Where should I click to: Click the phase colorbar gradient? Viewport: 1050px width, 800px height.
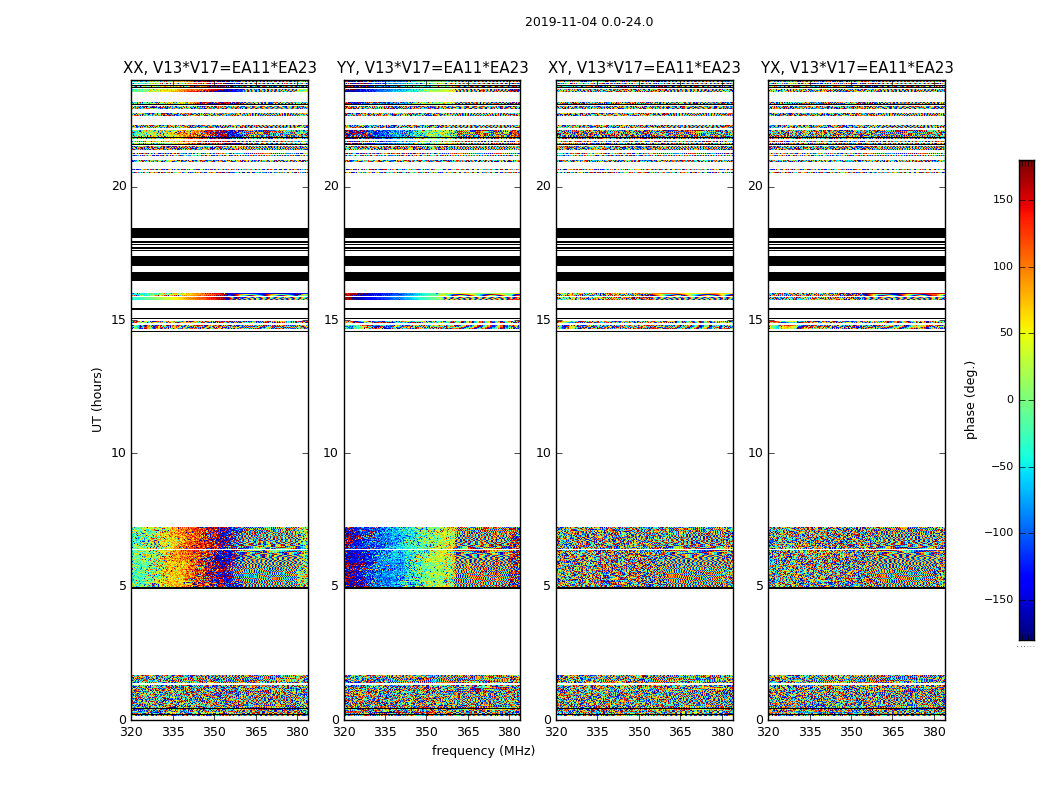(x=1027, y=400)
